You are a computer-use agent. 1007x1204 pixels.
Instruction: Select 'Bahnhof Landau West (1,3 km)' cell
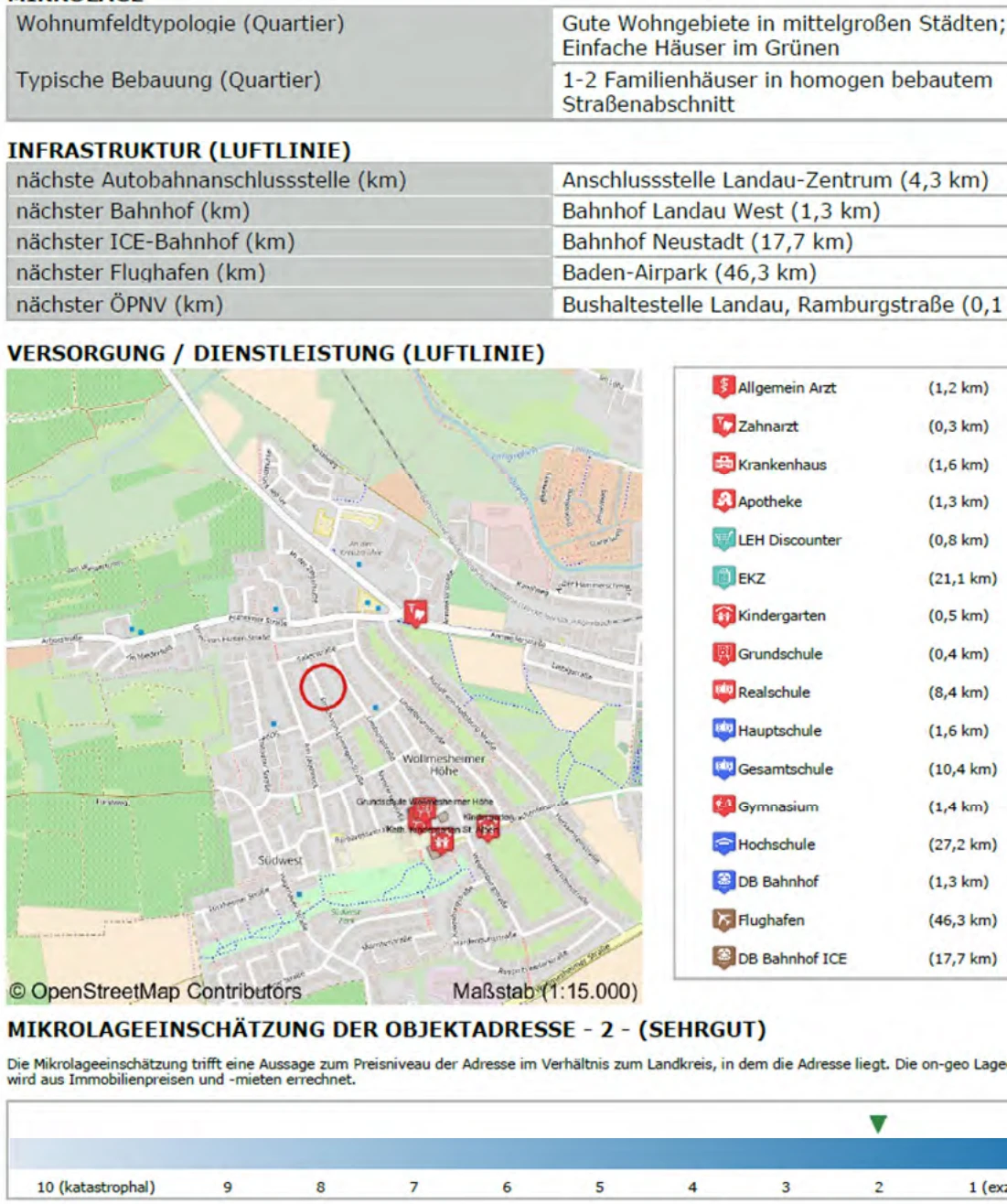[x=779, y=211]
